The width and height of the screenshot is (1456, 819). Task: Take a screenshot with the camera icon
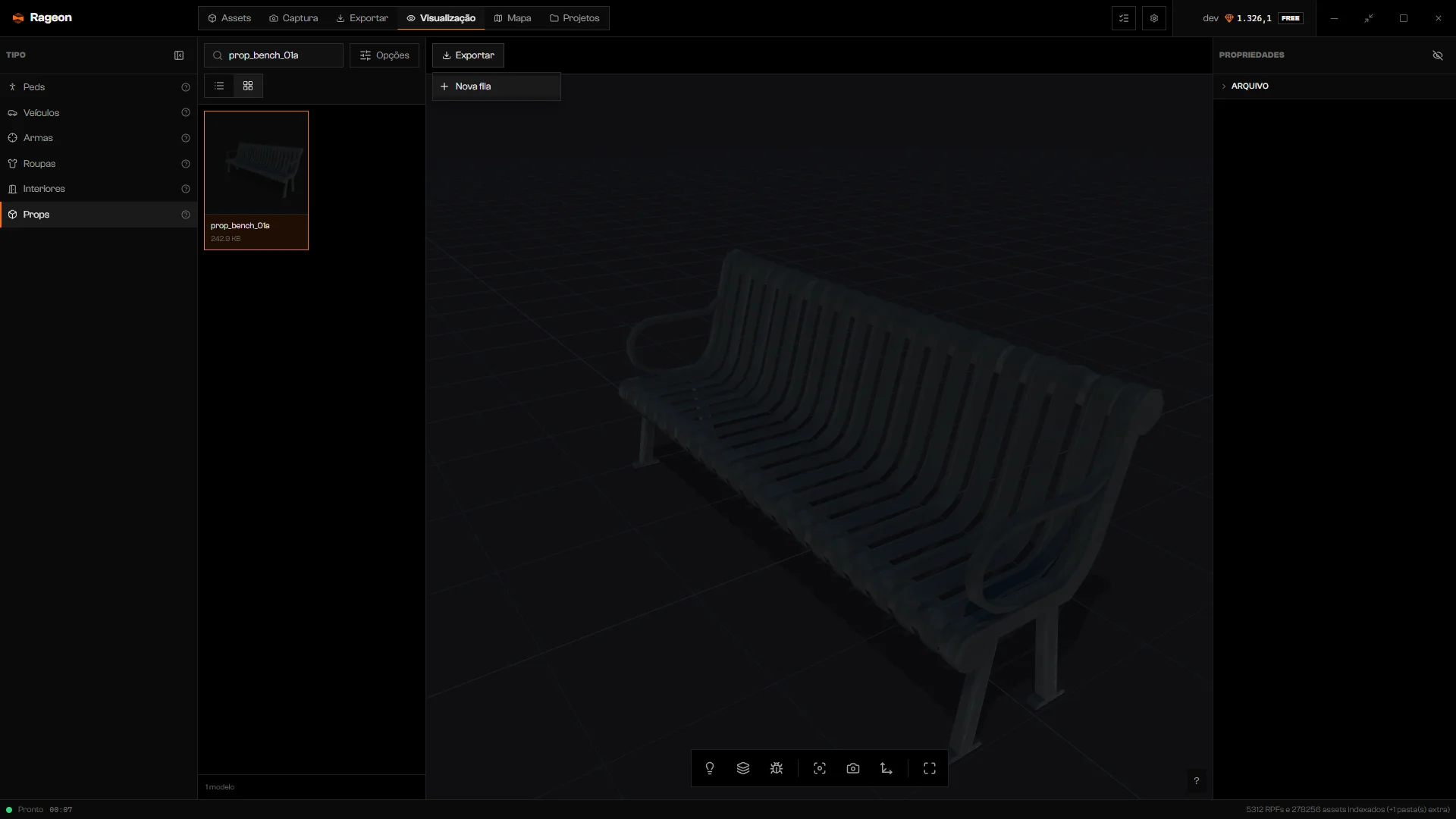[853, 768]
